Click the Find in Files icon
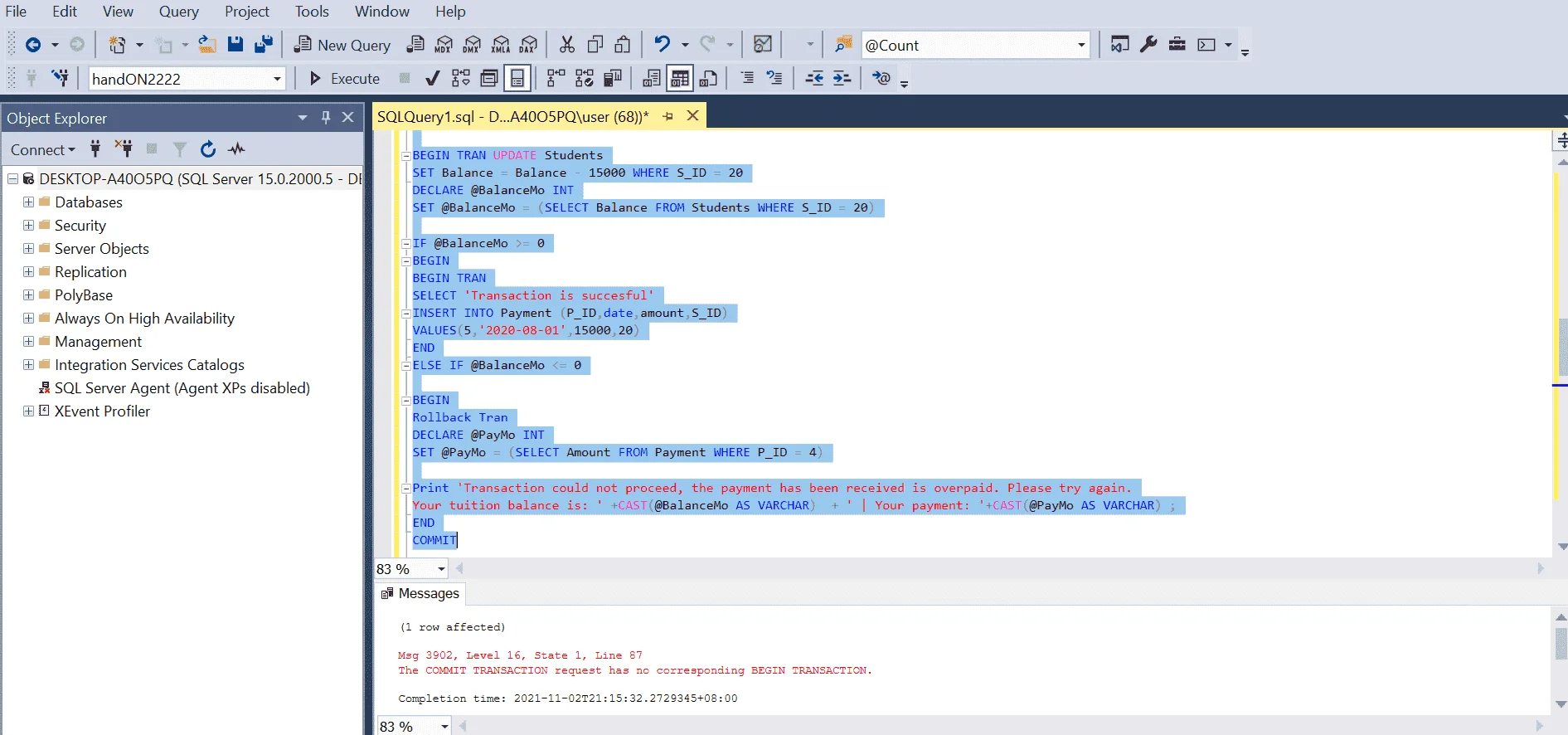This screenshot has width=1568, height=735. 843,45
